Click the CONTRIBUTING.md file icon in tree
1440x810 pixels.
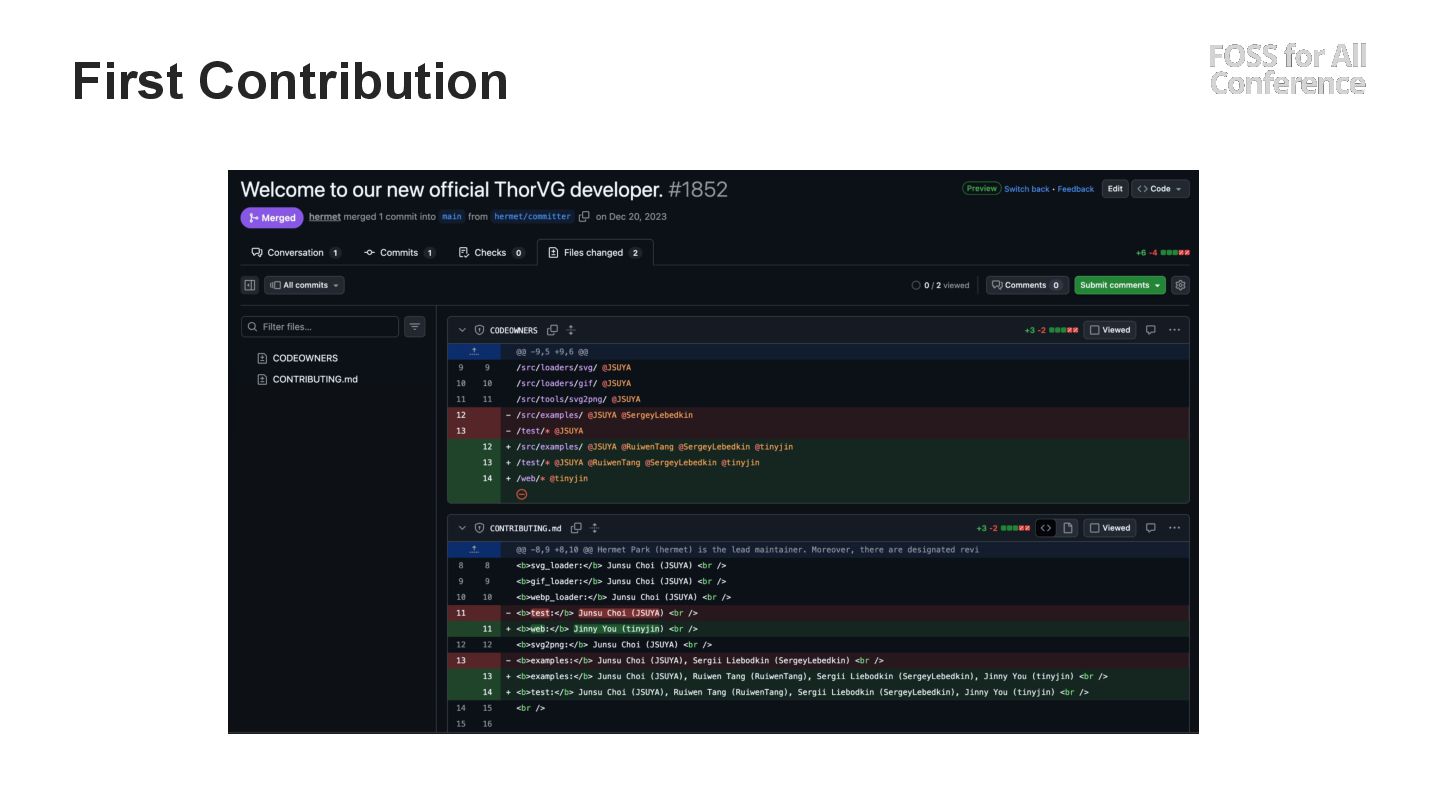262,380
